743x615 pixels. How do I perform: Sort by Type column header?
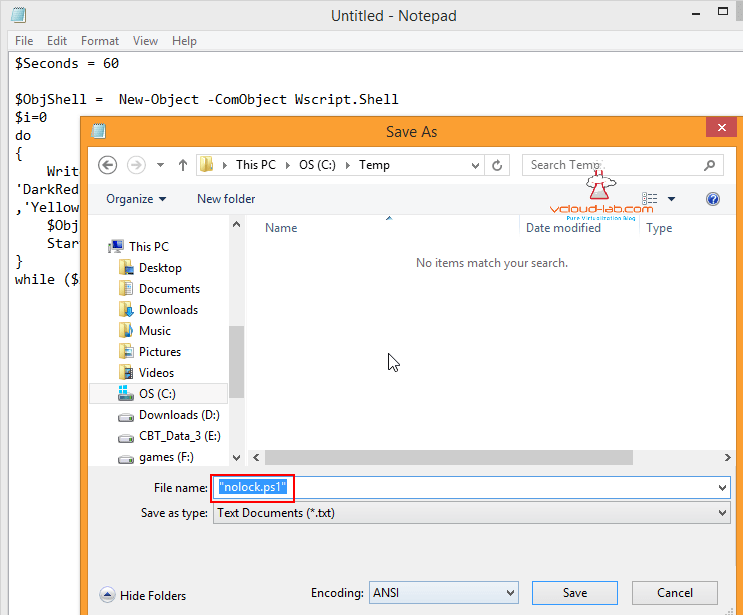pos(659,228)
